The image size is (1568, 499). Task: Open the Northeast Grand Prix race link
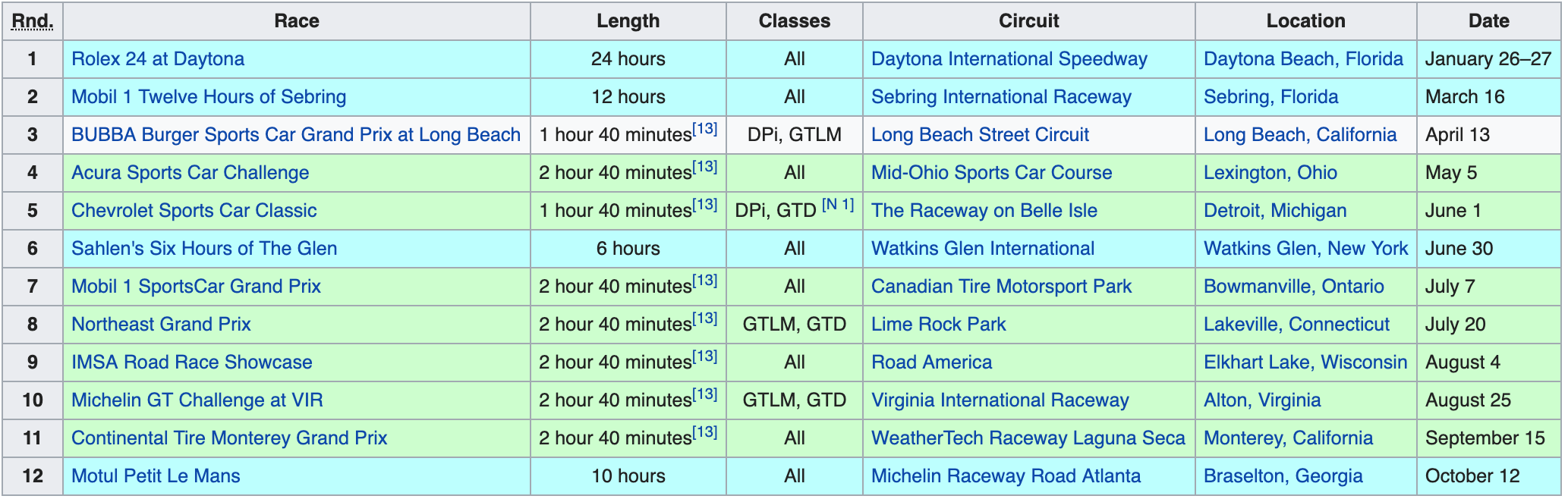click(x=161, y=325)
